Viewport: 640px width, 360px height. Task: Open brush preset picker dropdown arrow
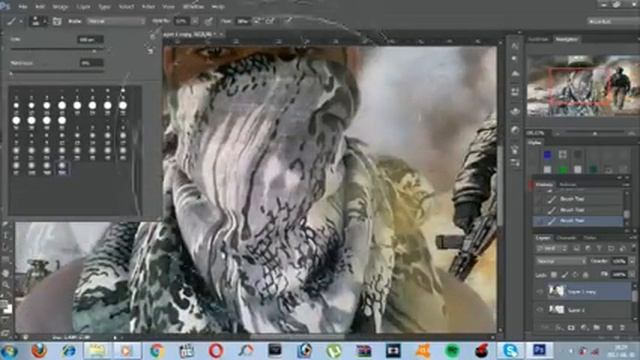(45, 21)
